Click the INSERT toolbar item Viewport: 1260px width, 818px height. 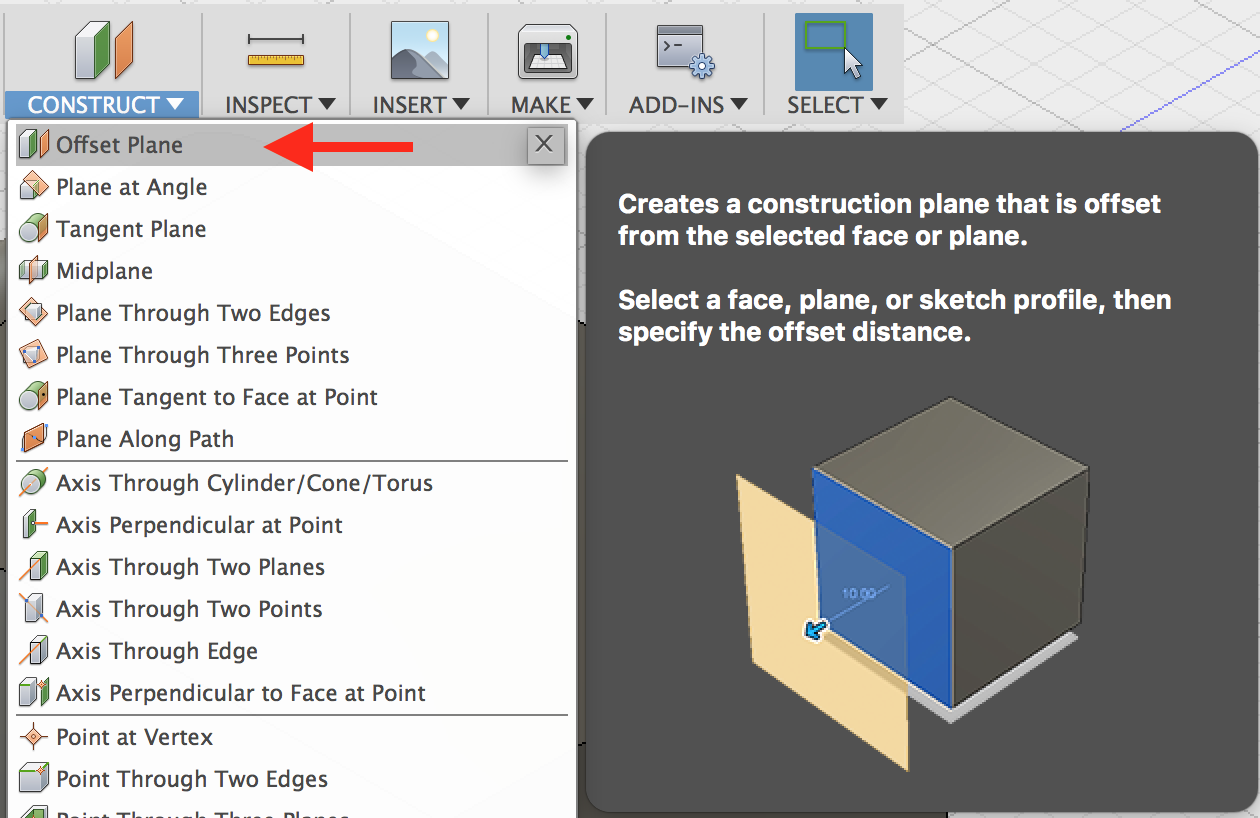tap(418, 103)
